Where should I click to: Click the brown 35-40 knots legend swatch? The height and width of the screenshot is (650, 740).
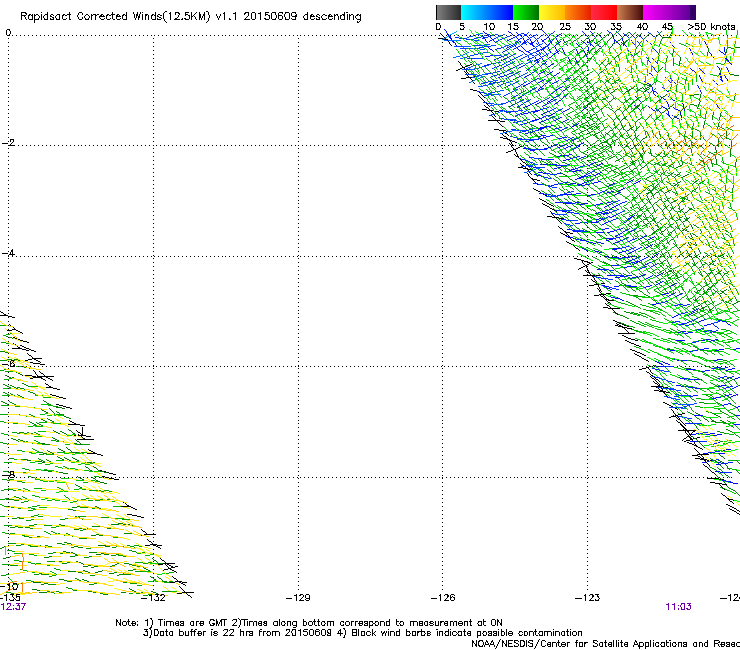point(630,12)
